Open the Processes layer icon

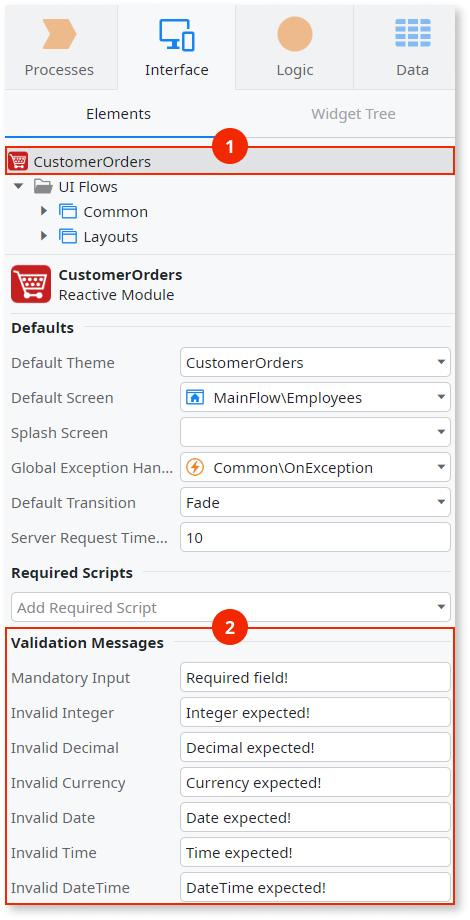[59, 33]
